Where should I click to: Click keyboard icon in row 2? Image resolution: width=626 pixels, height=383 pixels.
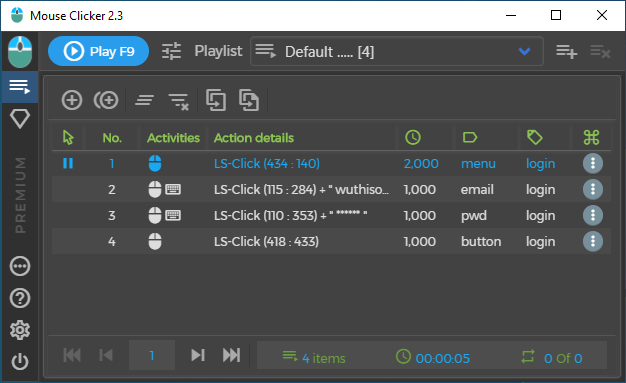173,189
